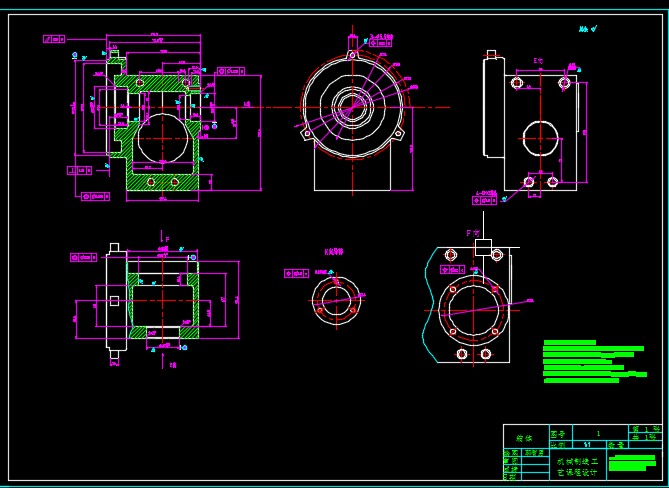Select the large circular hole in the E向 view
The height and width of the screenshot is (488, 669).
[540, 138]
